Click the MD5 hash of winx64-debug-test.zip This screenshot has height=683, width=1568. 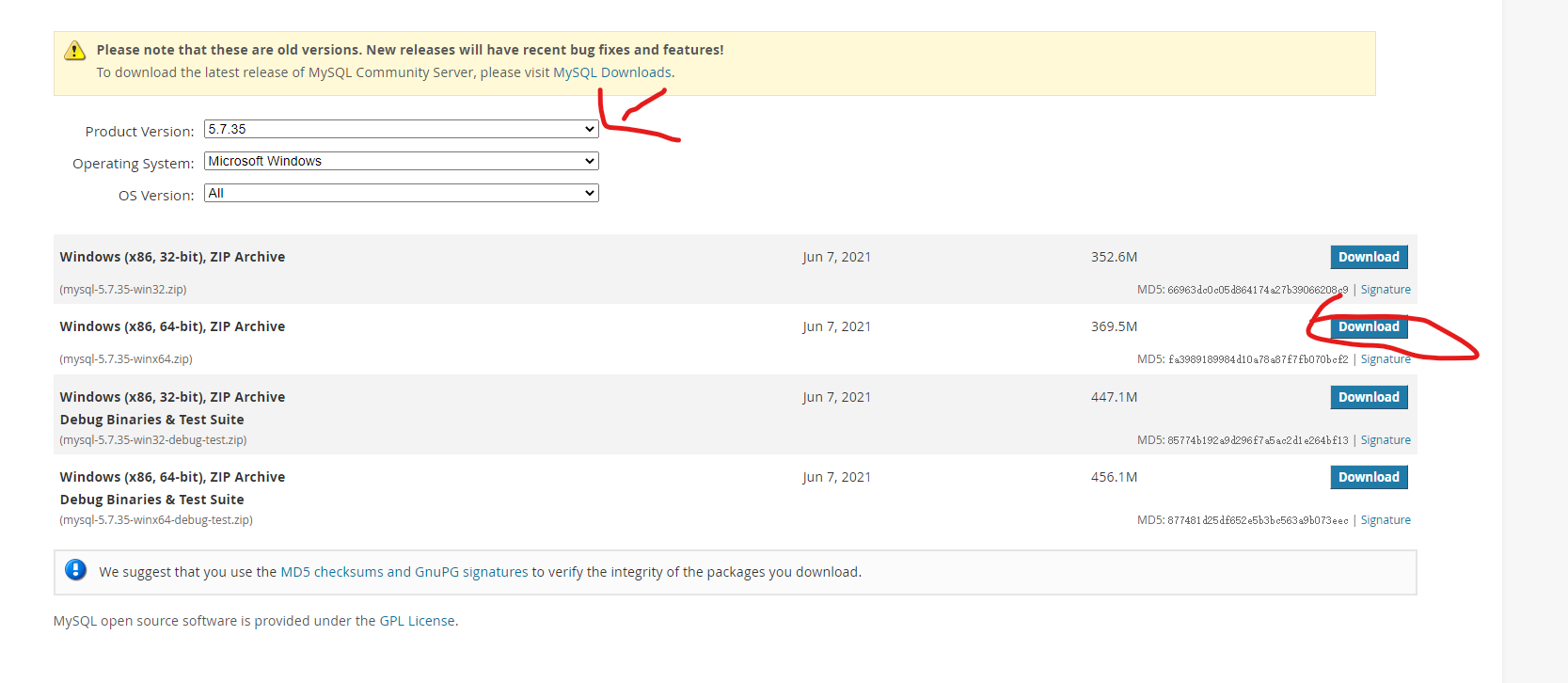click(1258, 520)
